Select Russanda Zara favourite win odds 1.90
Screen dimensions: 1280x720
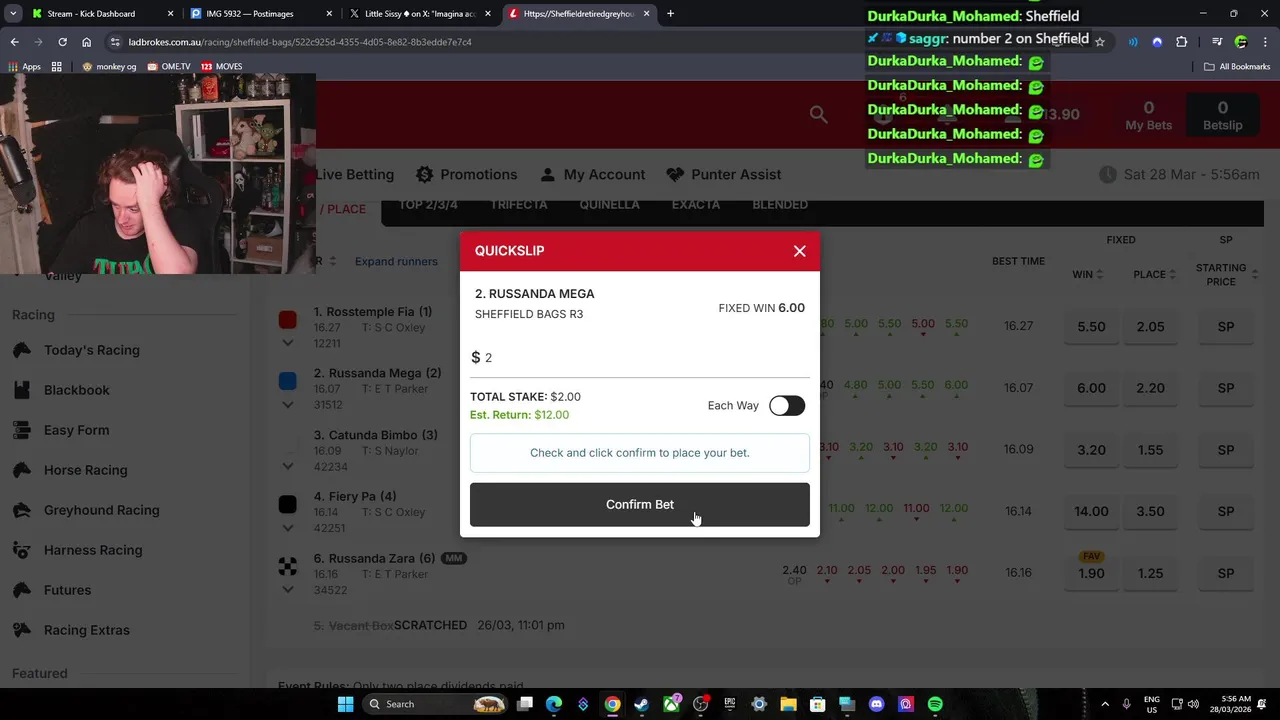tap(1091, 573)
